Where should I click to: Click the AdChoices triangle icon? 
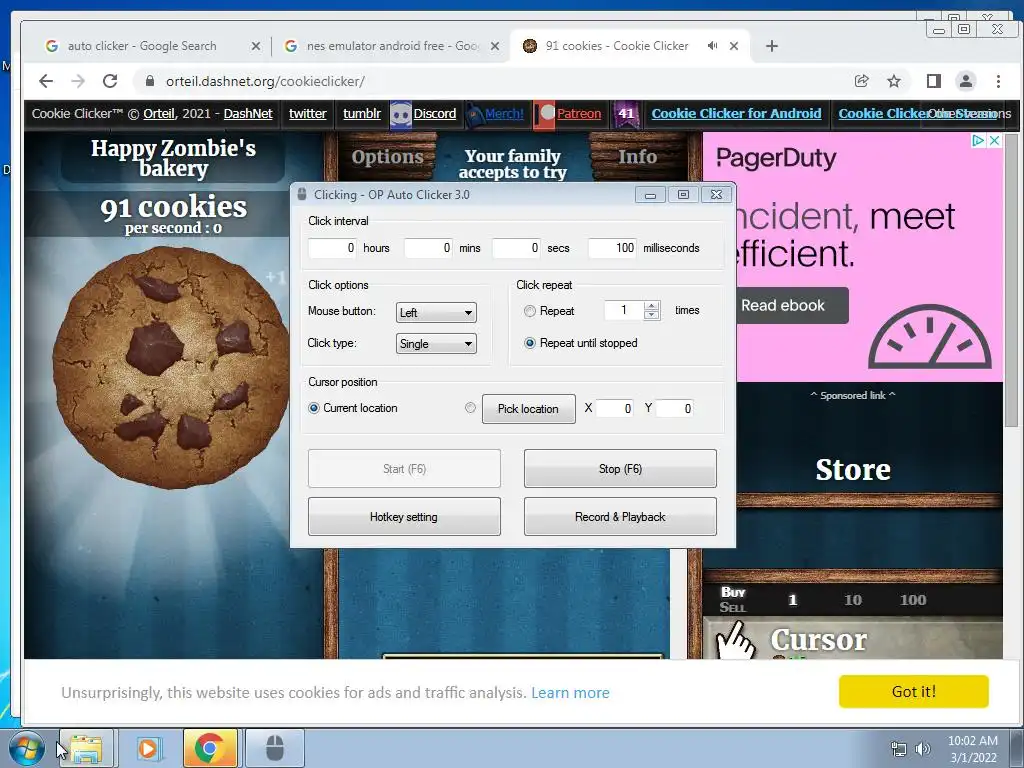(978, 140)
